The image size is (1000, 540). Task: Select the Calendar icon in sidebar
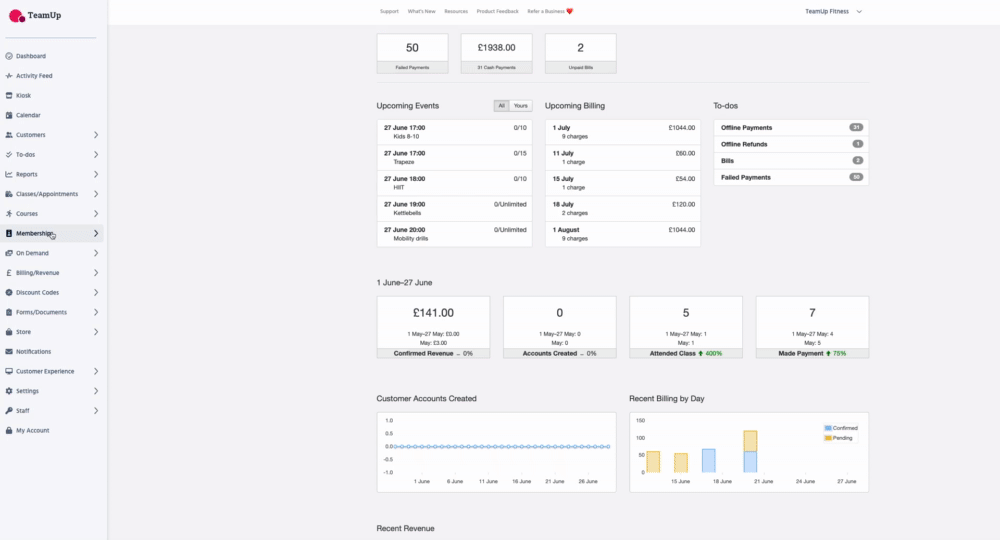pos(9,115)
